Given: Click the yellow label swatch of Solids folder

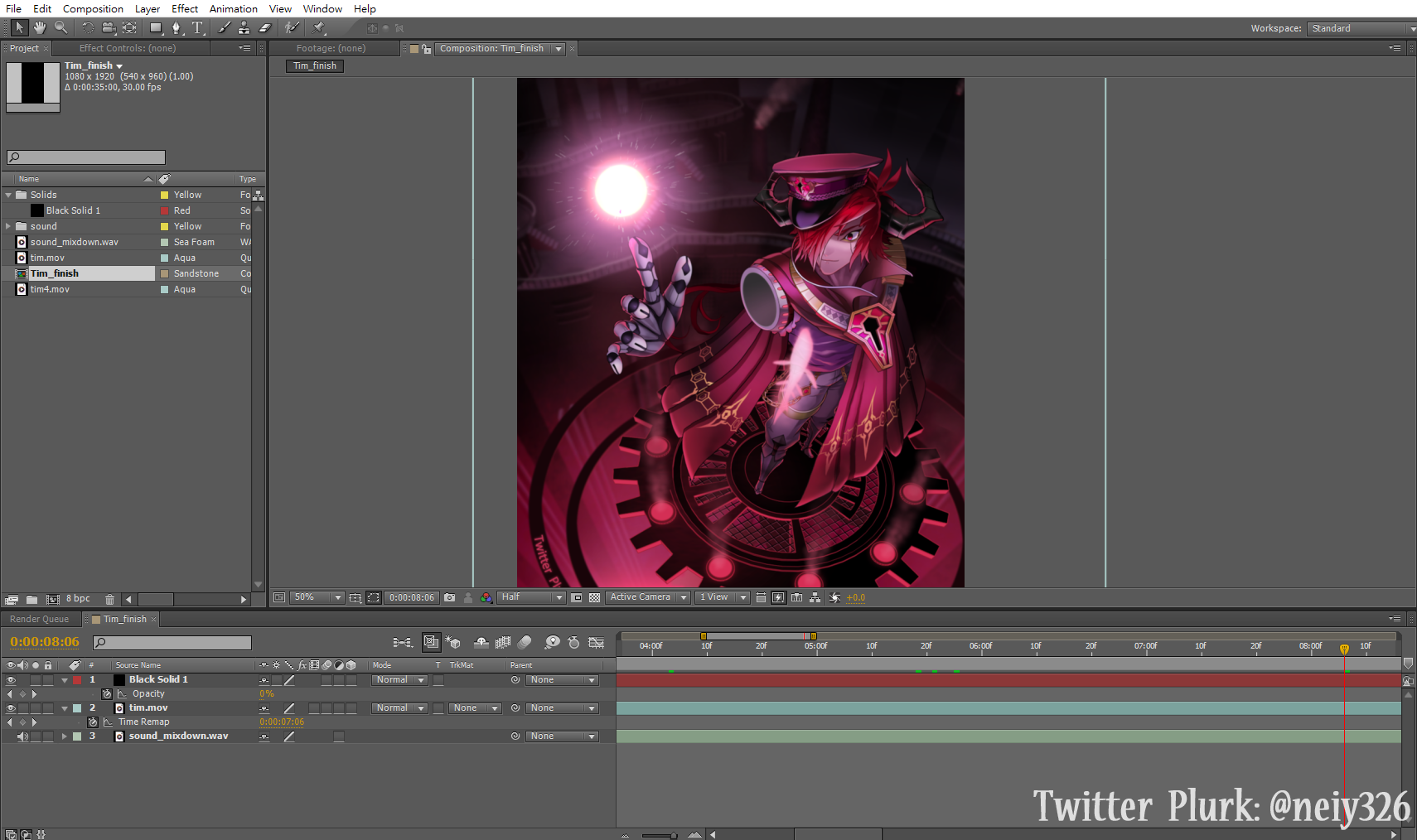Looking at the screenshot, I should point(164,196).
